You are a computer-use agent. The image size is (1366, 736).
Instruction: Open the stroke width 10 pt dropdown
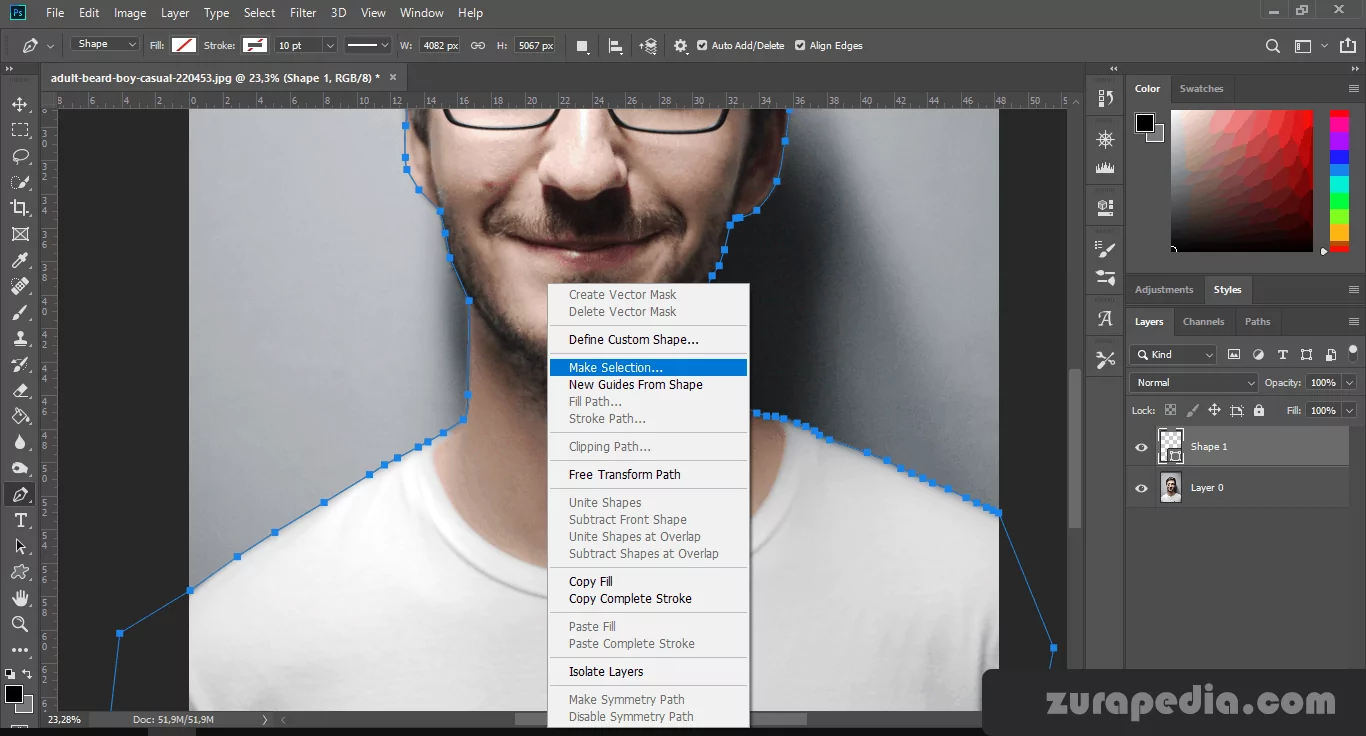[x=329, y=46]
